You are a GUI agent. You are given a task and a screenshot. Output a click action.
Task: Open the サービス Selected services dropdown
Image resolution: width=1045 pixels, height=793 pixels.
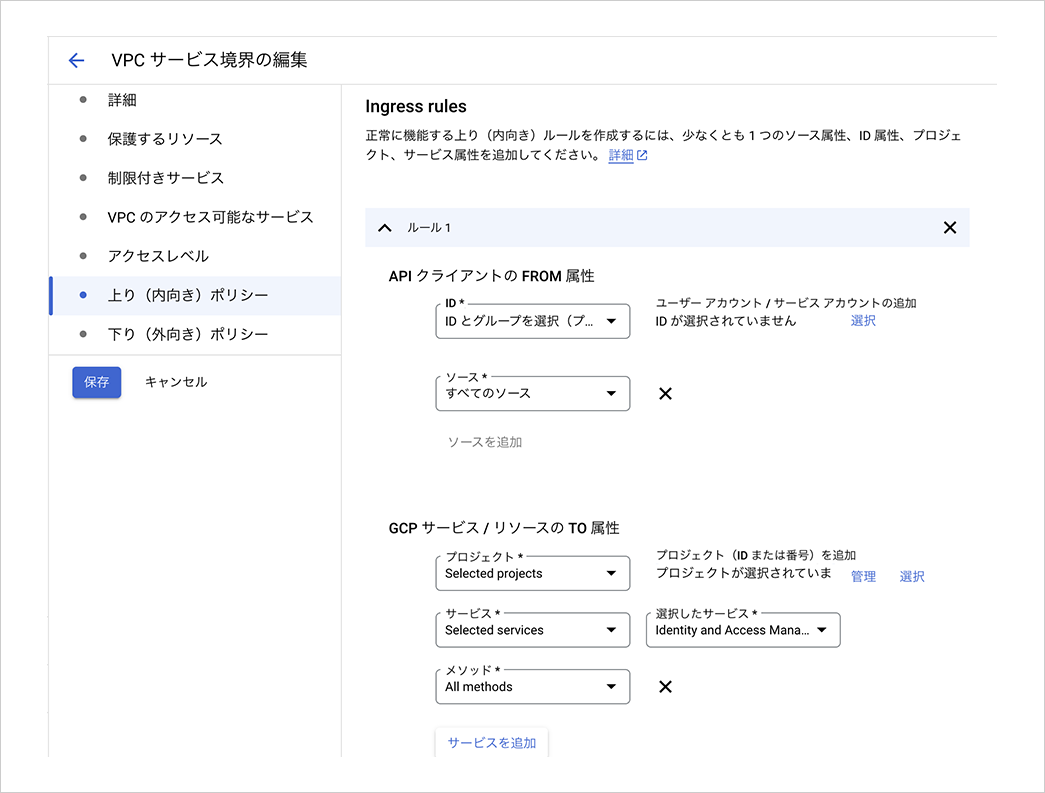(532, 630)
